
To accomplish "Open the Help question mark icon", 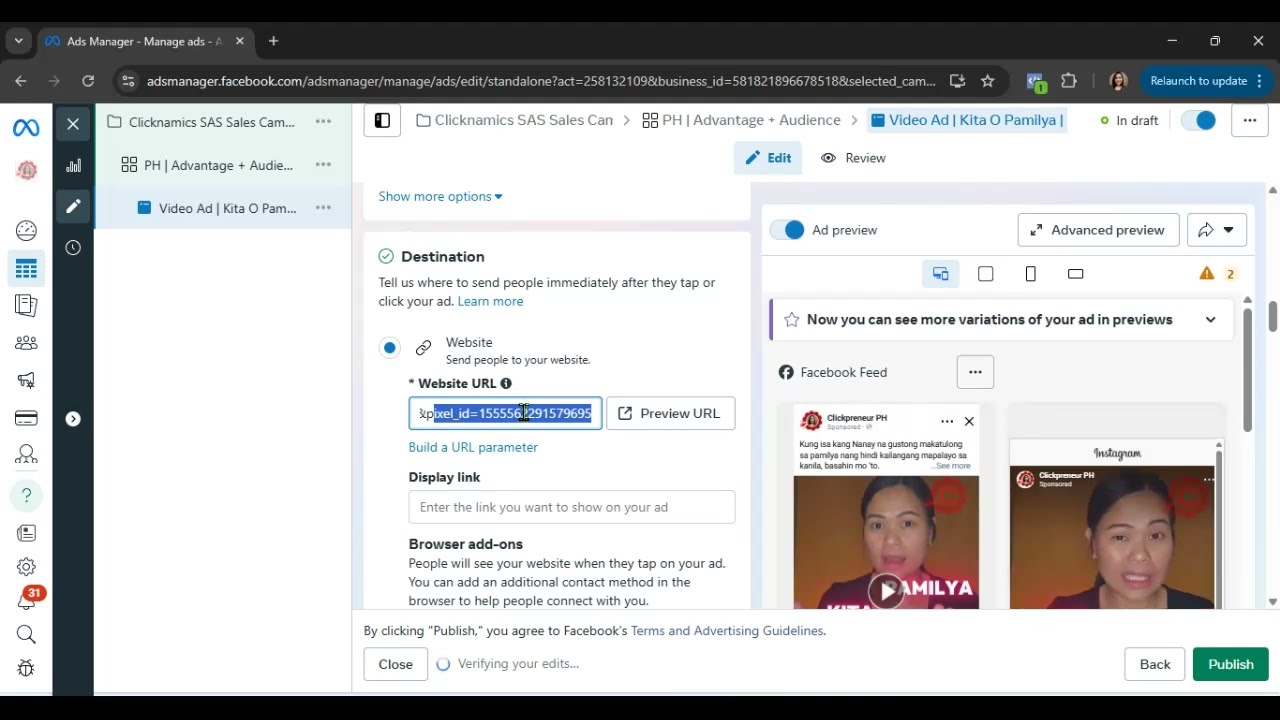I will pyautogui.click(x=26, y=495).
